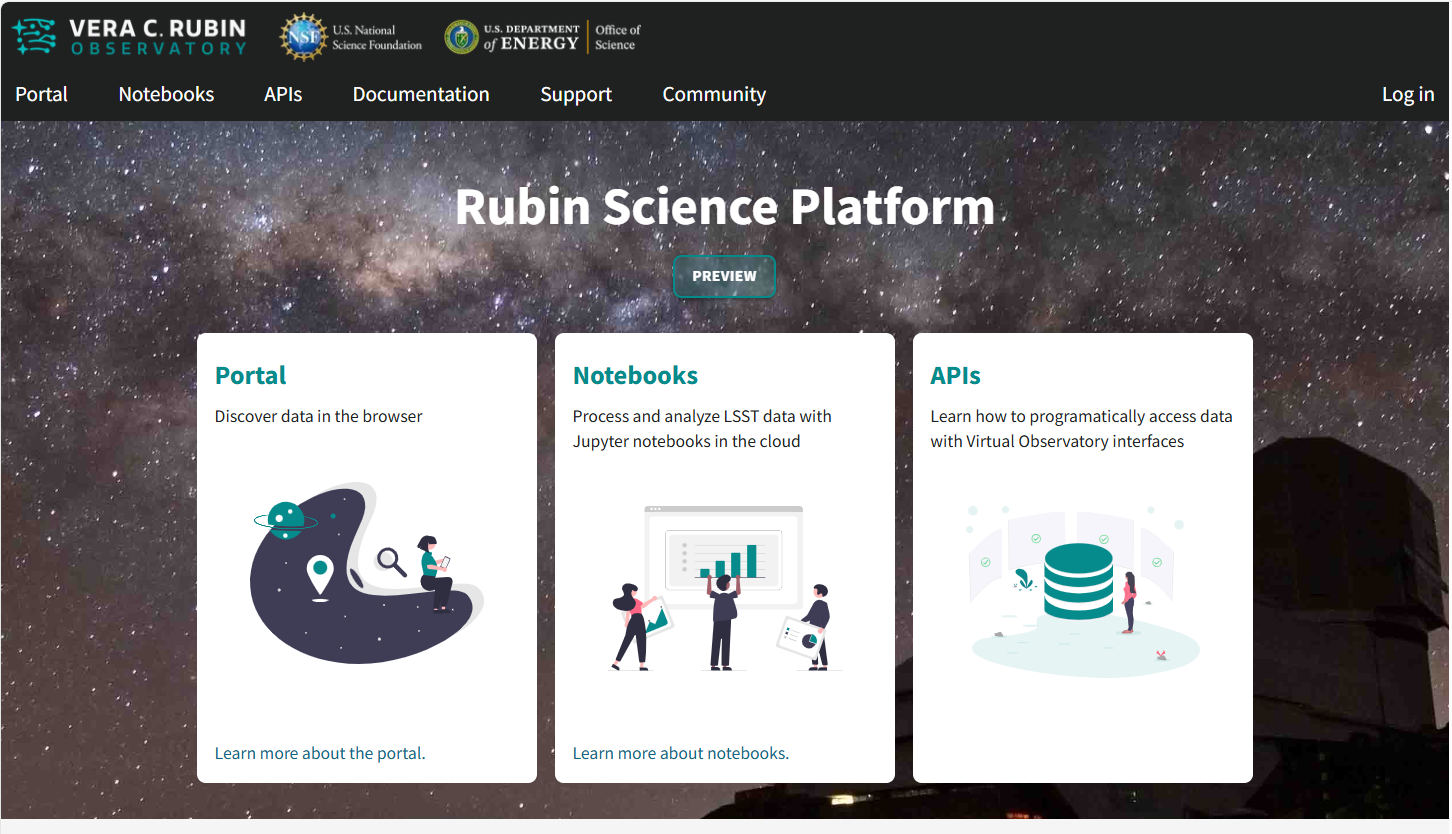1452x834 pixels.
Task: Click the Rubin constellation logo mark
Action: pos(34,34)
